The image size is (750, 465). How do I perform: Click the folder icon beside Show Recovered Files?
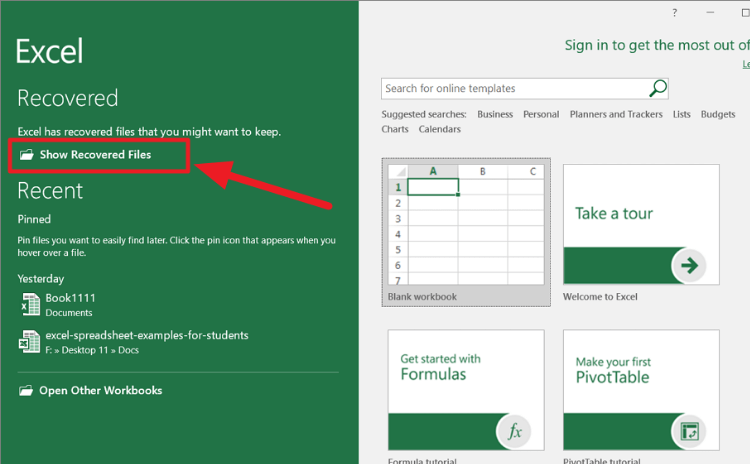(x=26, y=155)
